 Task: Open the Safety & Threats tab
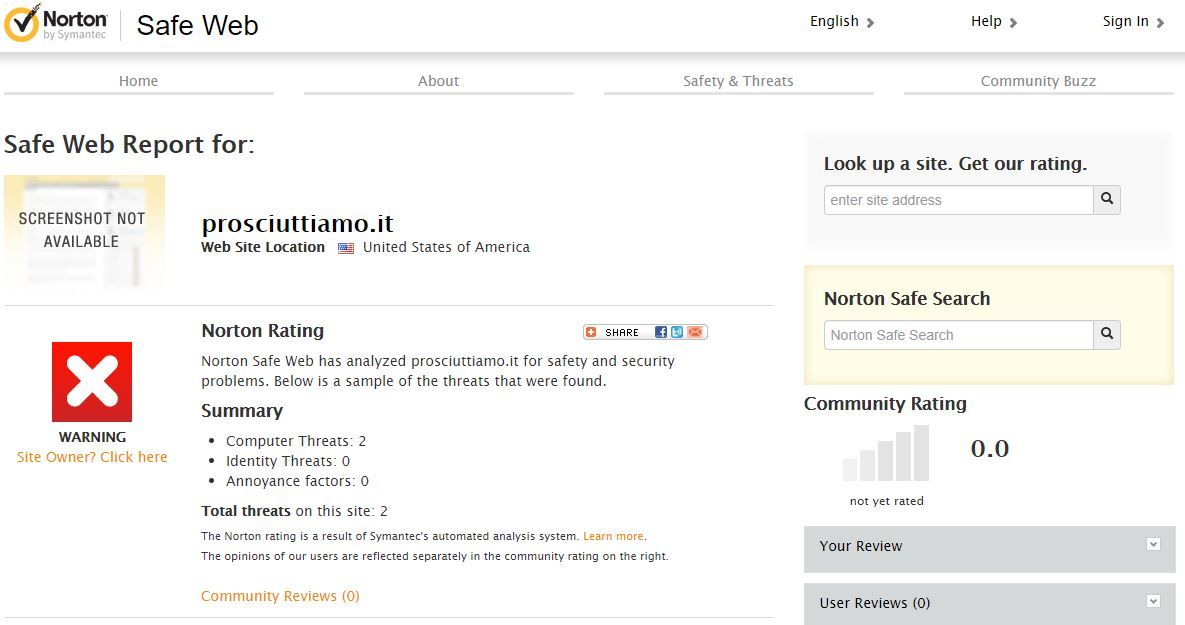pos(738,82)
